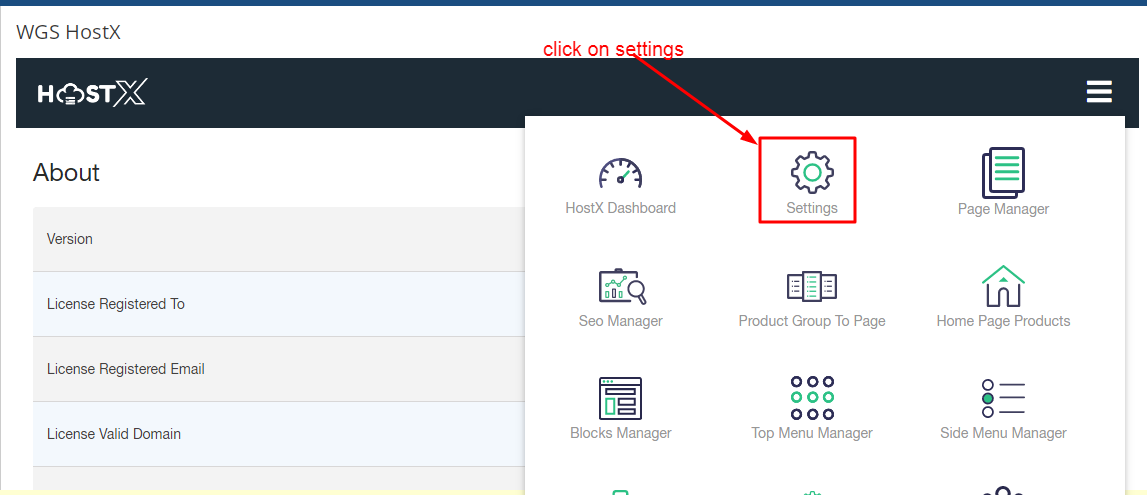Select the Seo Manager icon
Image resolution: width=1147 pixels, height=495 pixels.
(620, 287)
